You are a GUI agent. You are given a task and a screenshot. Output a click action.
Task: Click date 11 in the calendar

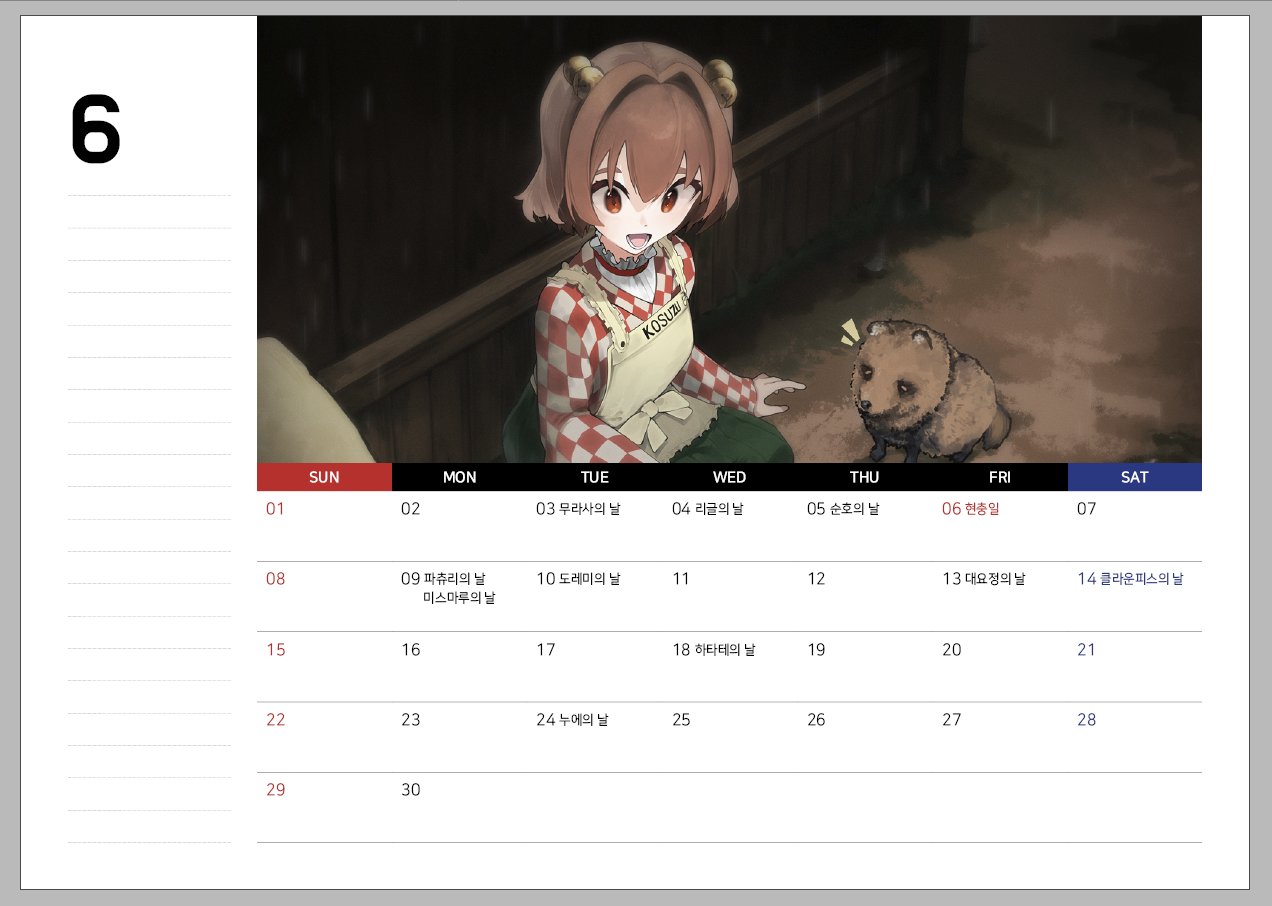tap(680, 579)
